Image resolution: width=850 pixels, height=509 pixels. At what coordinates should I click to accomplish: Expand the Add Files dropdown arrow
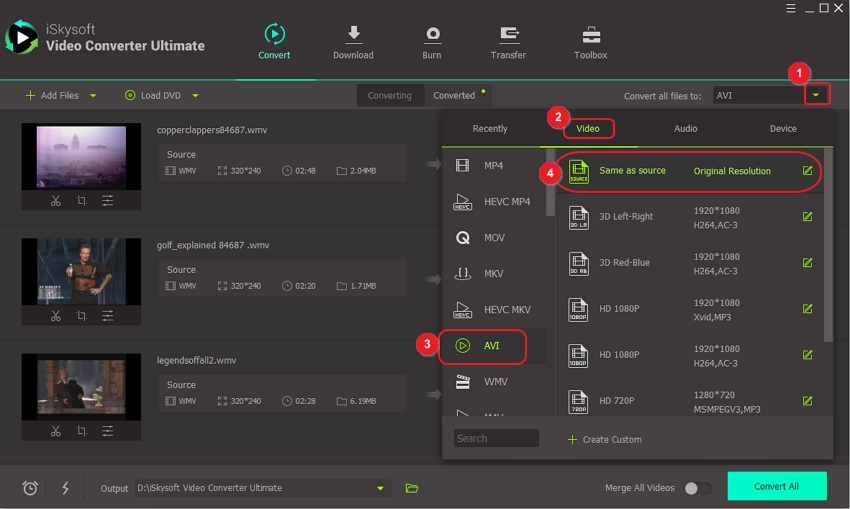(94, 96)
